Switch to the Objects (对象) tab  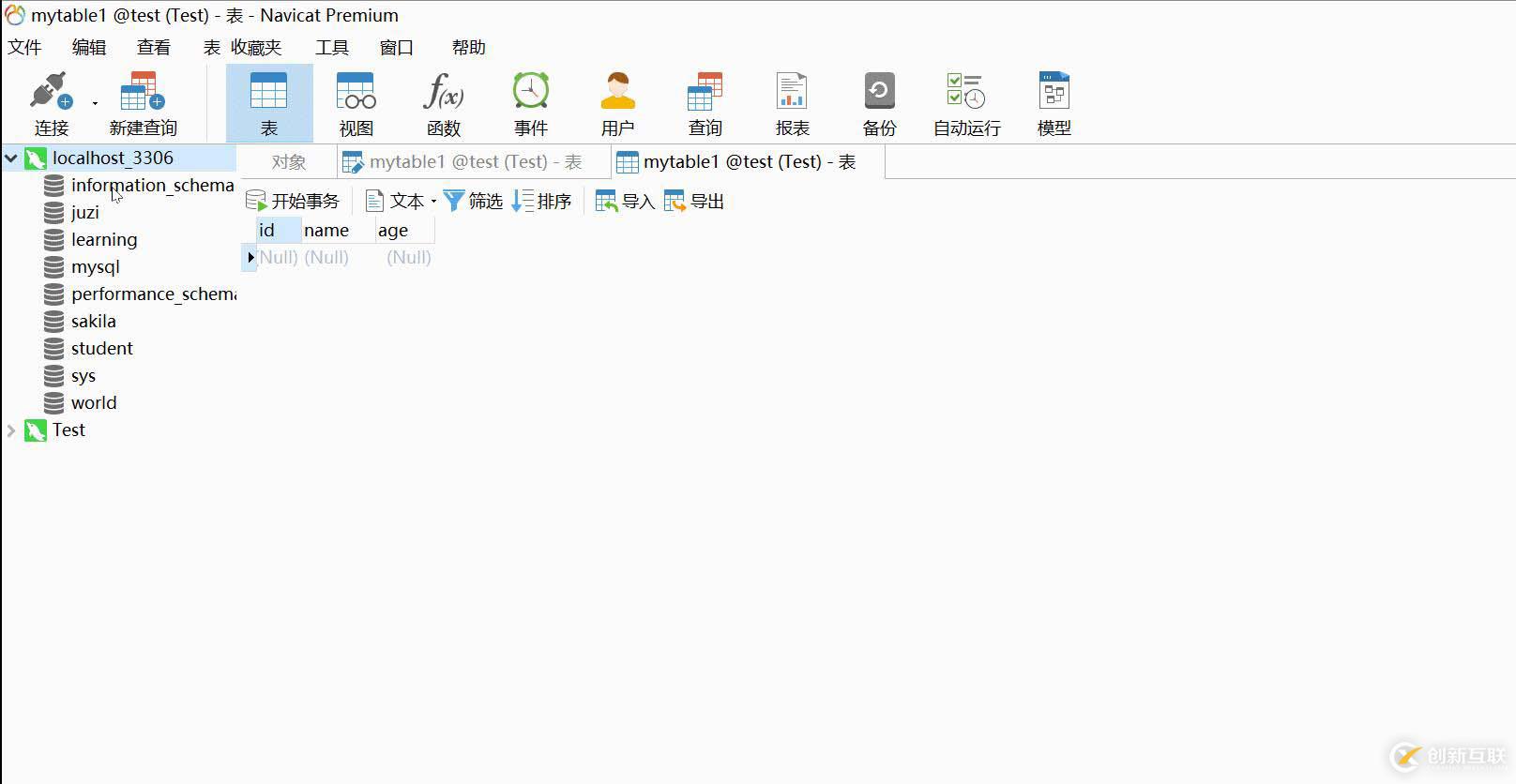289,162
